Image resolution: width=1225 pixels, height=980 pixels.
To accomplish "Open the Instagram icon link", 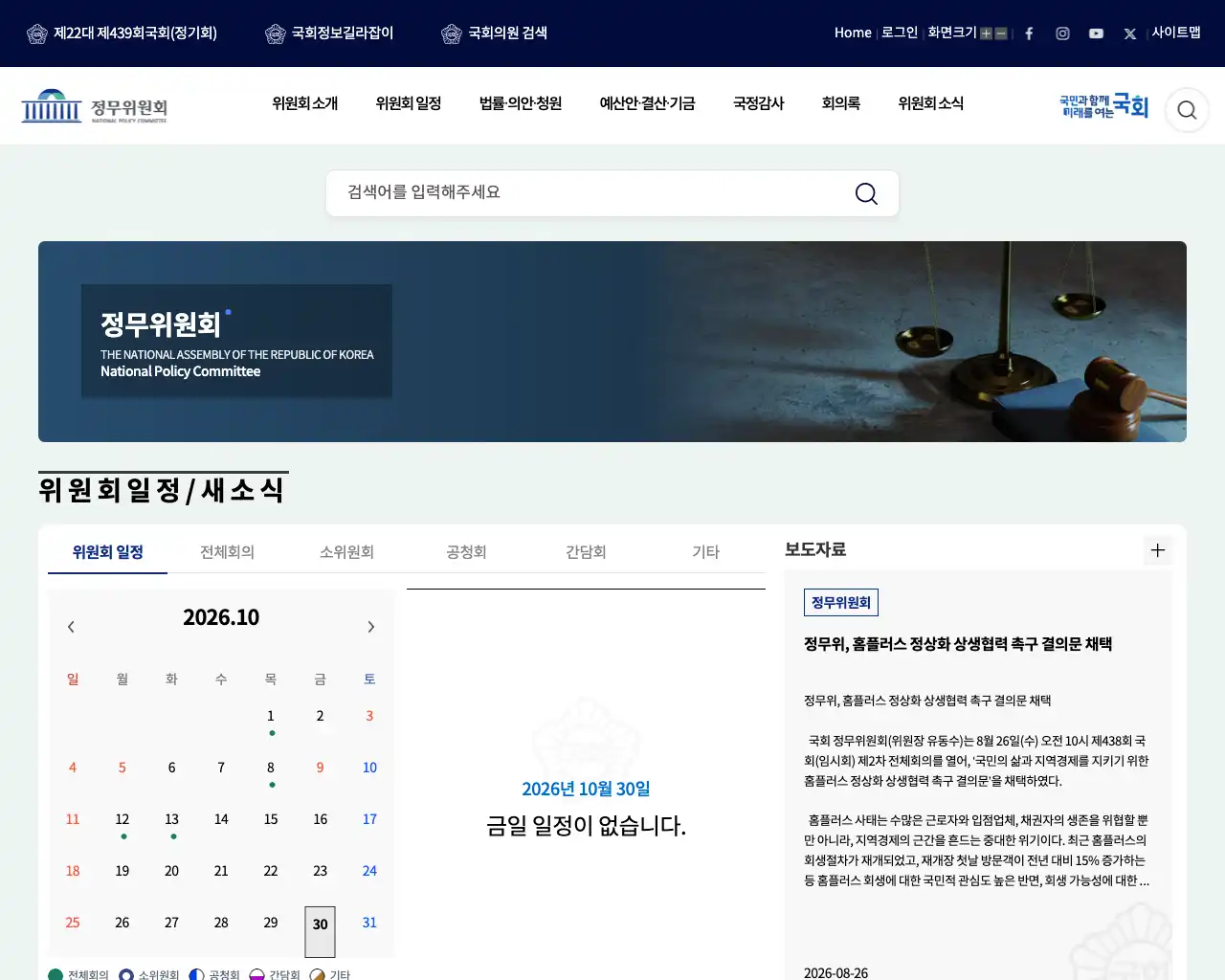I will click(1062, 33).
